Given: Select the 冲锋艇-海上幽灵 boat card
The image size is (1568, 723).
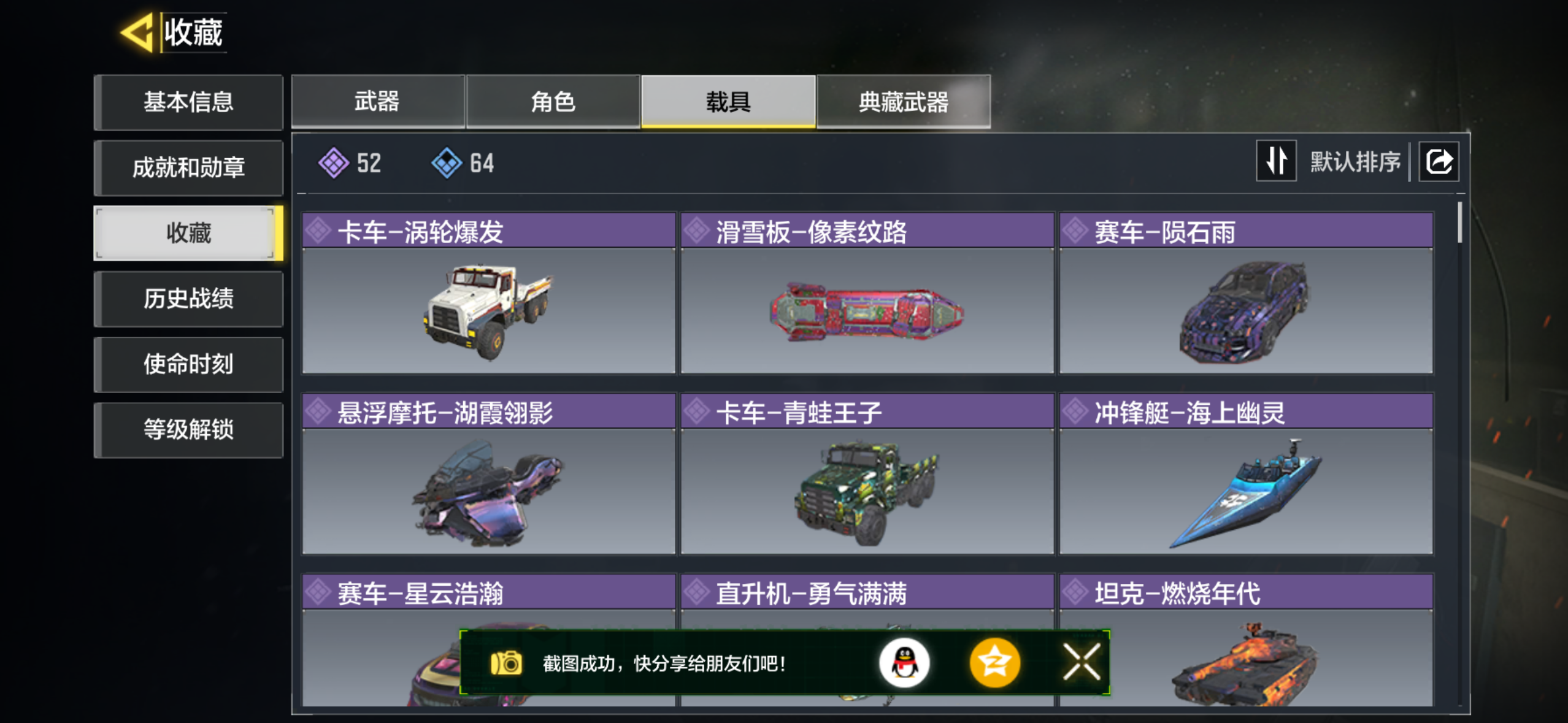Looking at the screenshot, I should pos(1246,474).
